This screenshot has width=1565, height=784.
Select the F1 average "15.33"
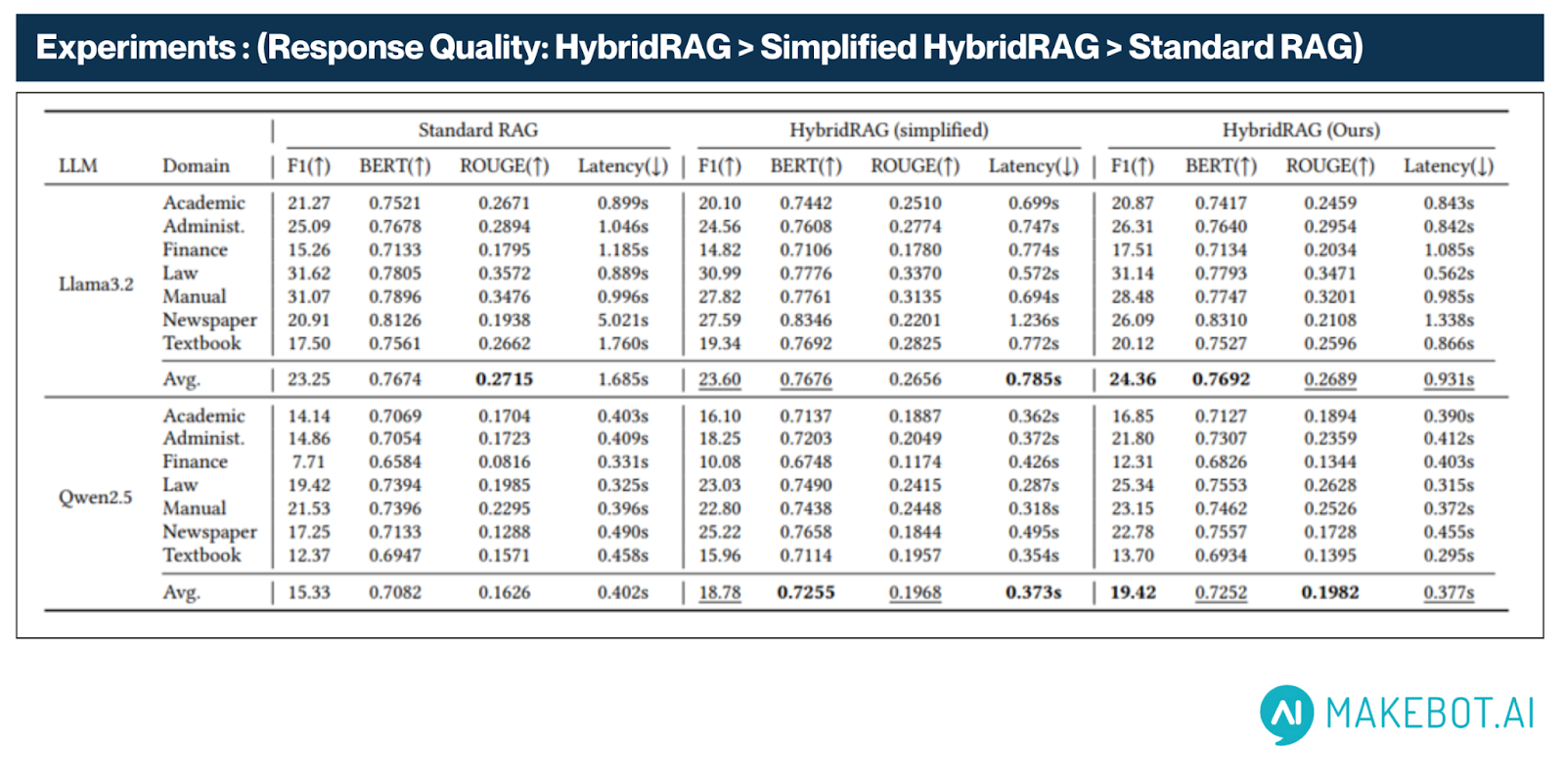(309, 592)
